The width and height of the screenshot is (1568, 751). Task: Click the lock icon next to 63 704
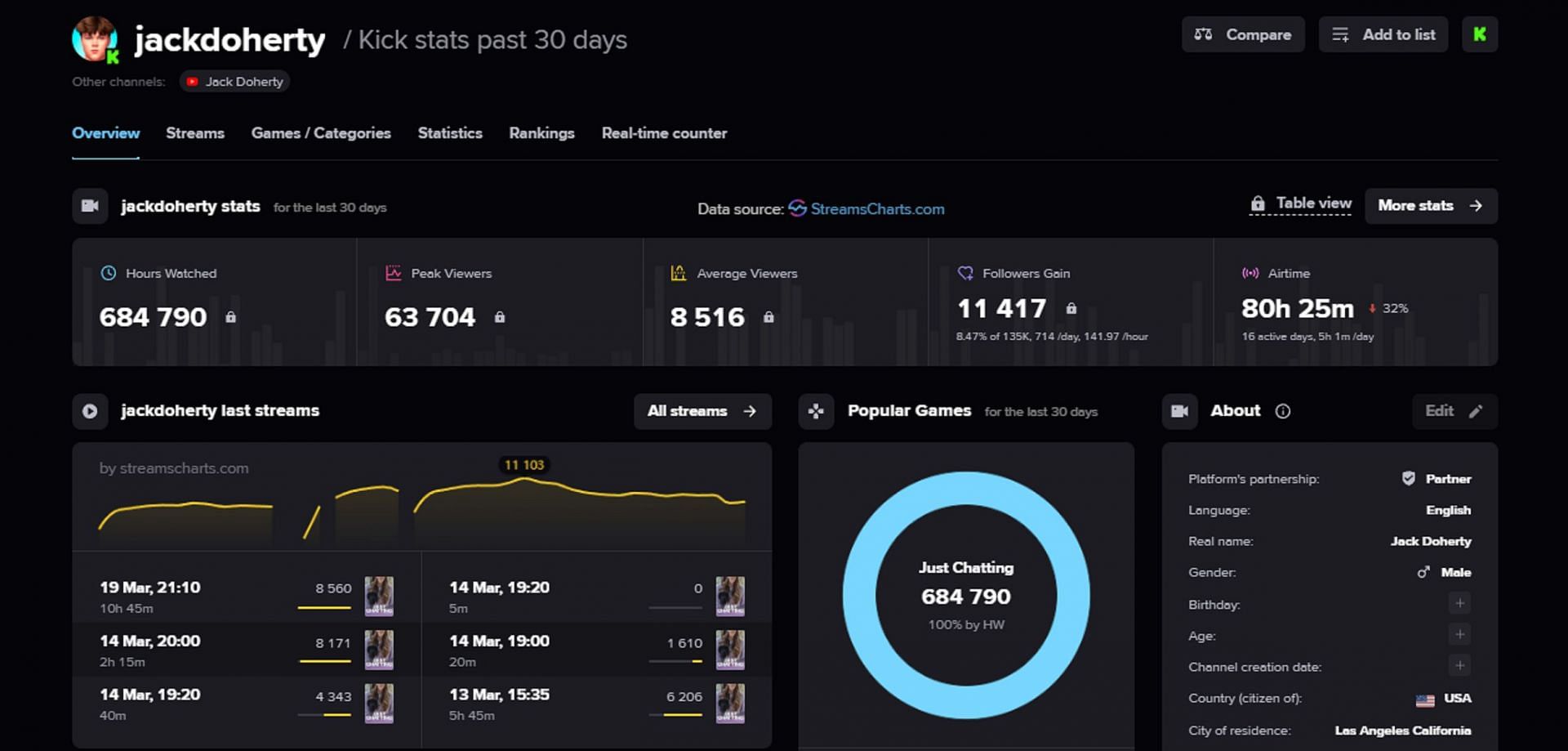pyautogui.click(x=500, y=317)
